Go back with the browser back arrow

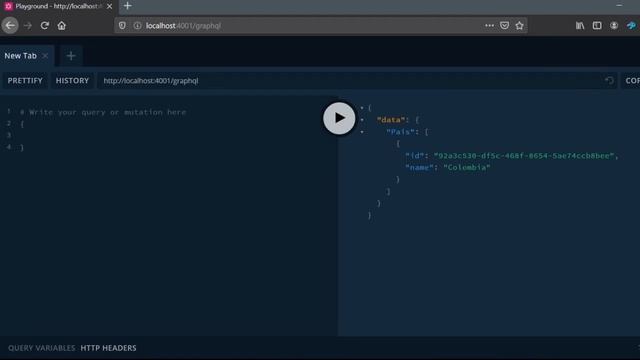click(10, 26)
